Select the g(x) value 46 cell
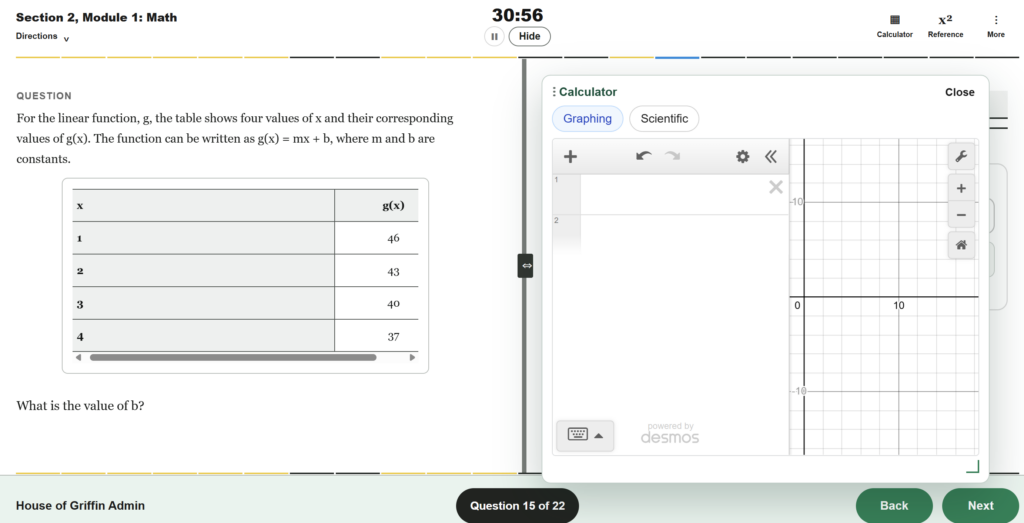Screen dimensions: 1024x523 pyautogui.click(x=376, y=238)
